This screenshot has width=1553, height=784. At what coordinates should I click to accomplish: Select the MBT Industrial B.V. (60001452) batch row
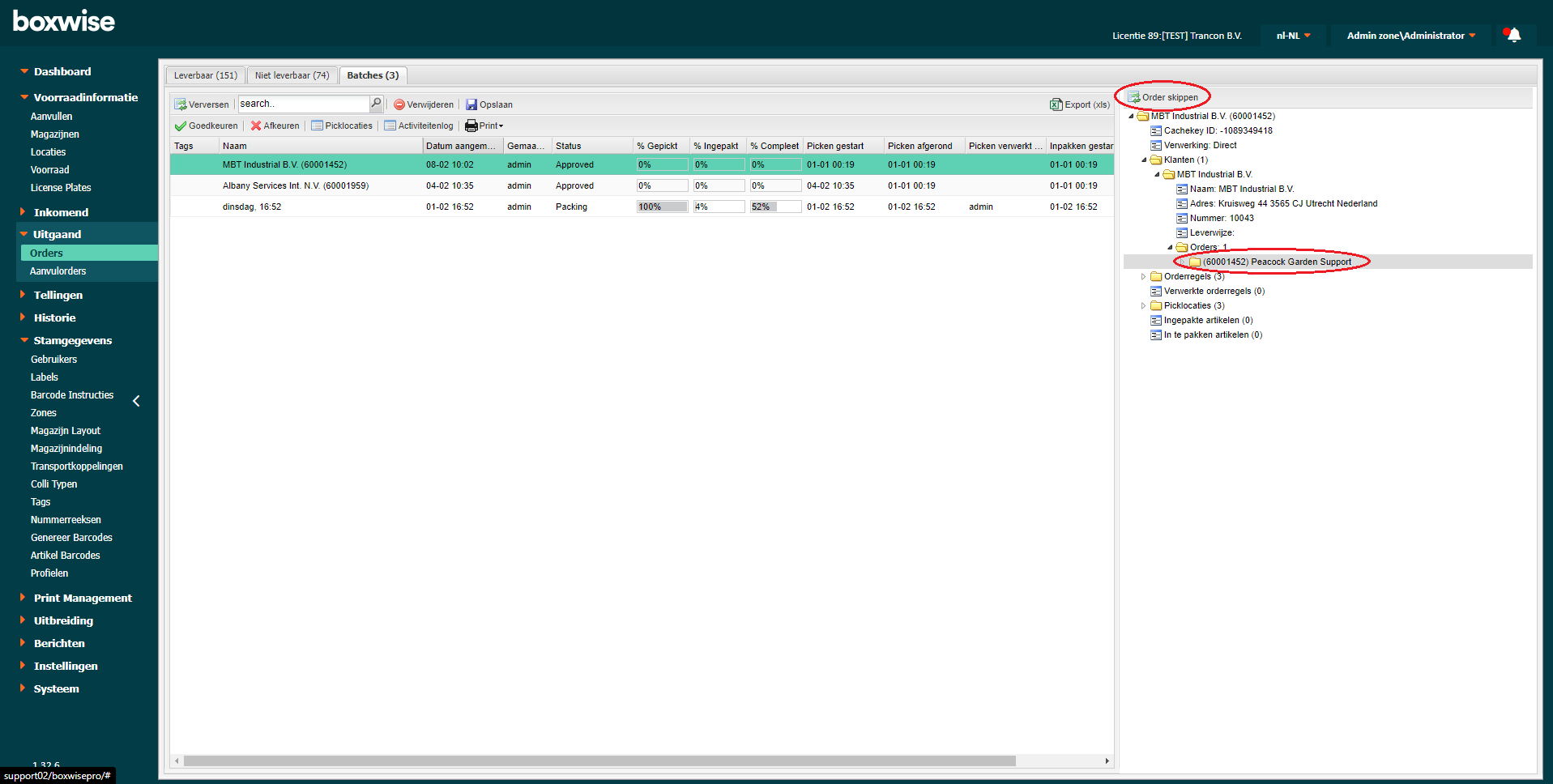pos(642,164)
